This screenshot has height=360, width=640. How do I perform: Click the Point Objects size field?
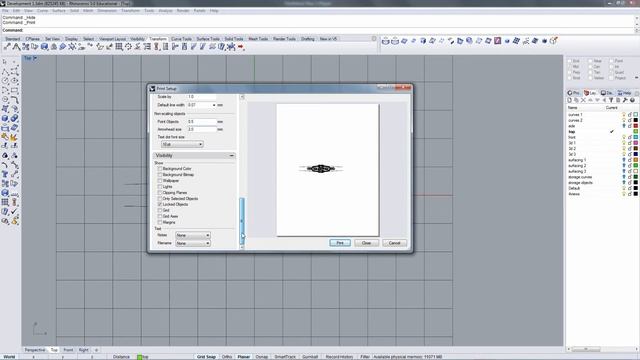click(202, 122)
